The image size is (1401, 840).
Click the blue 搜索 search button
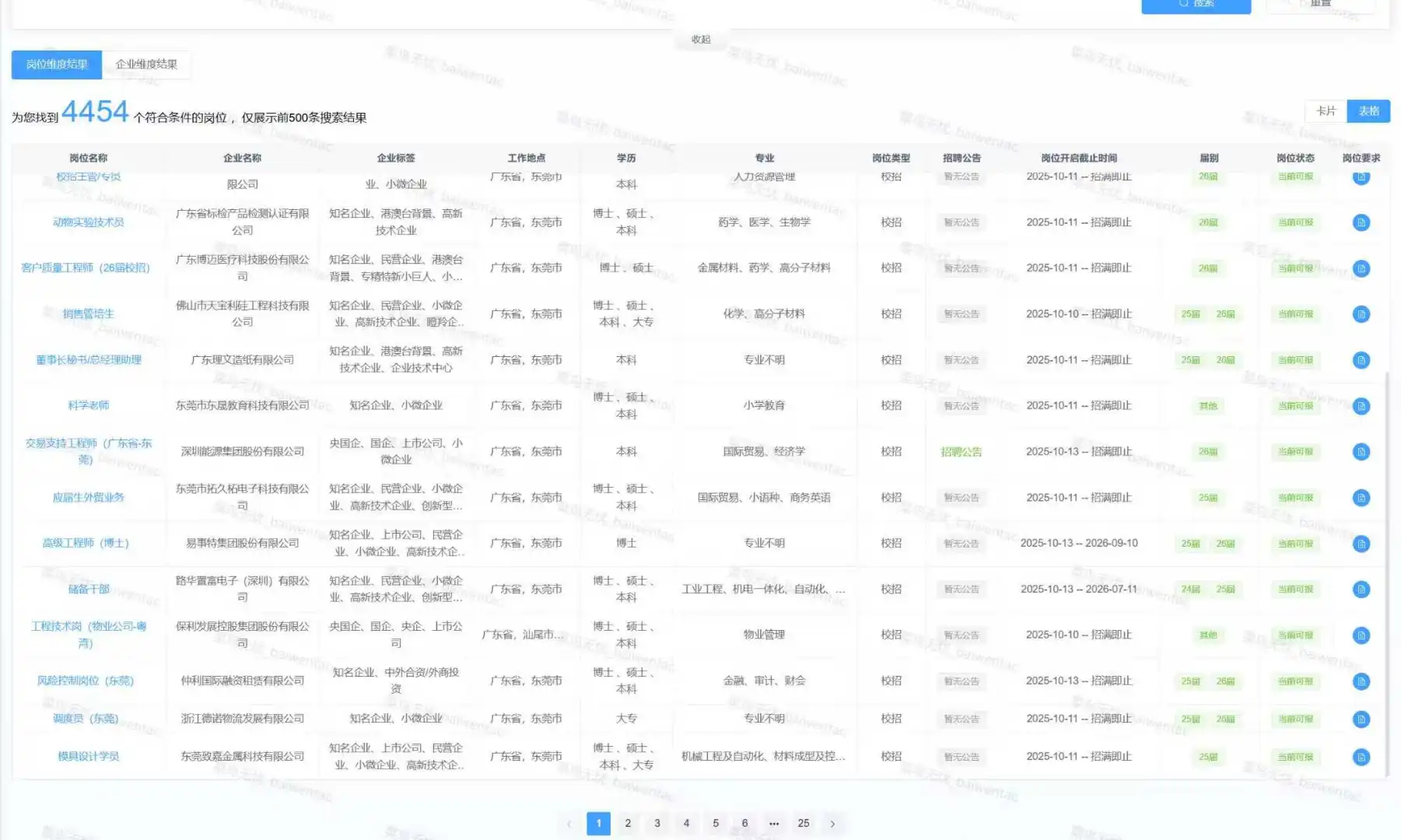[x=1196, y=5]
